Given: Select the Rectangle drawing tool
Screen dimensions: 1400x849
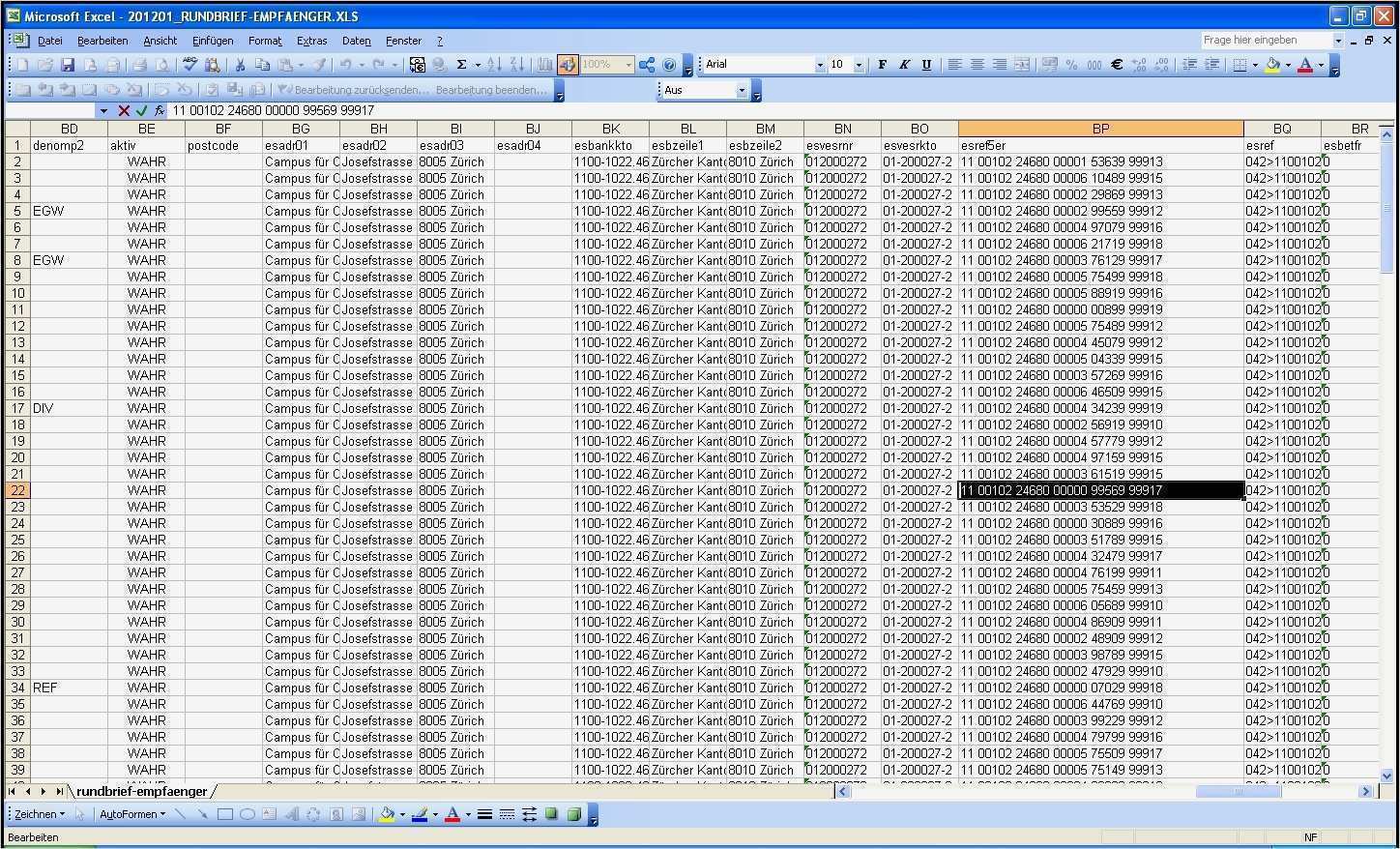Looking at the screenshot, I should [x=223, y=813].
